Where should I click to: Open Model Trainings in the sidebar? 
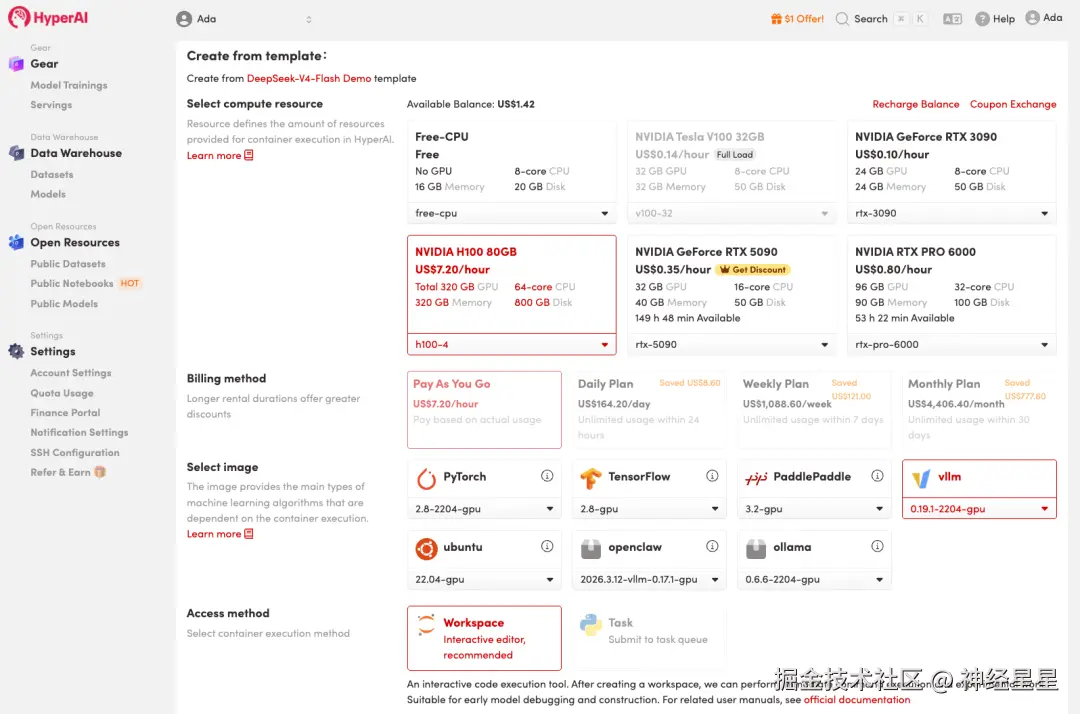[69, 85]
